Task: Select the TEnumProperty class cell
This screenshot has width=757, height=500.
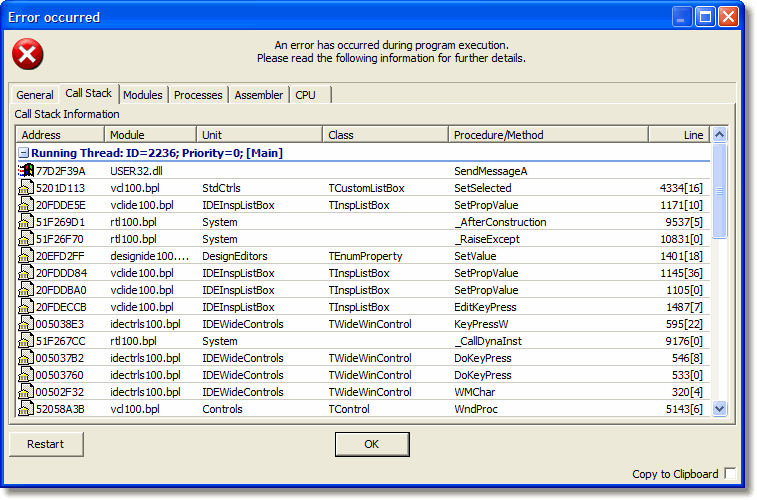Action: (365, 256)
